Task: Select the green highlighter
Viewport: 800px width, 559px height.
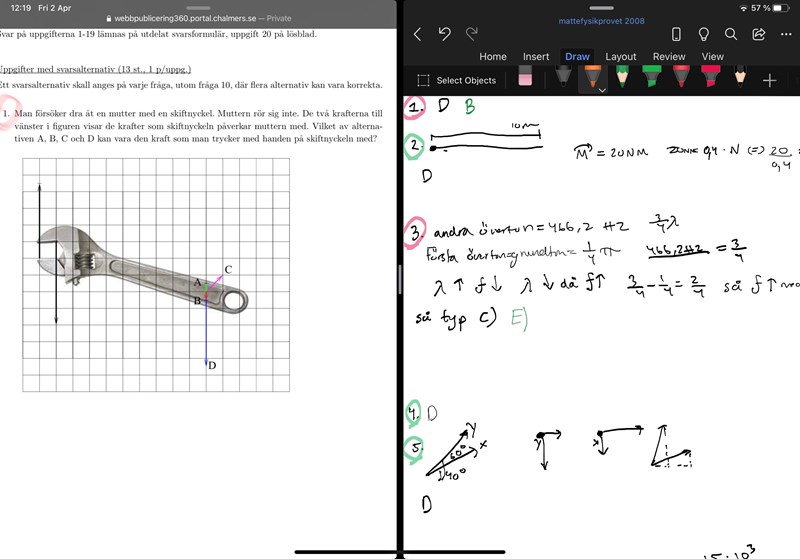Action: pyautogui.click(x=651, y=79)
